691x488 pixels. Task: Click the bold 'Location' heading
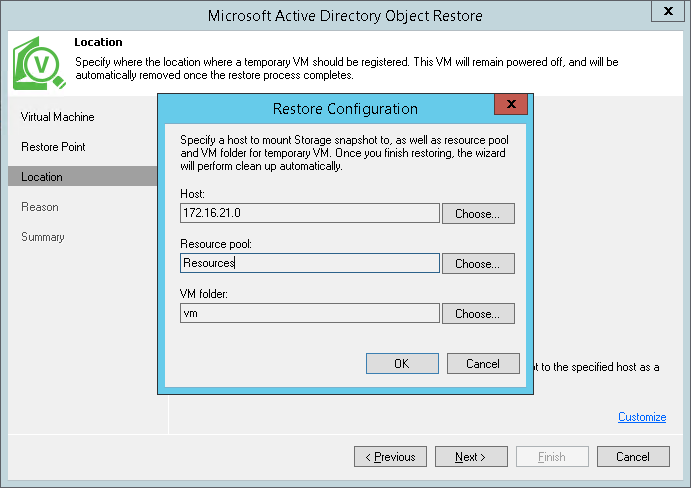click(98, 42)
